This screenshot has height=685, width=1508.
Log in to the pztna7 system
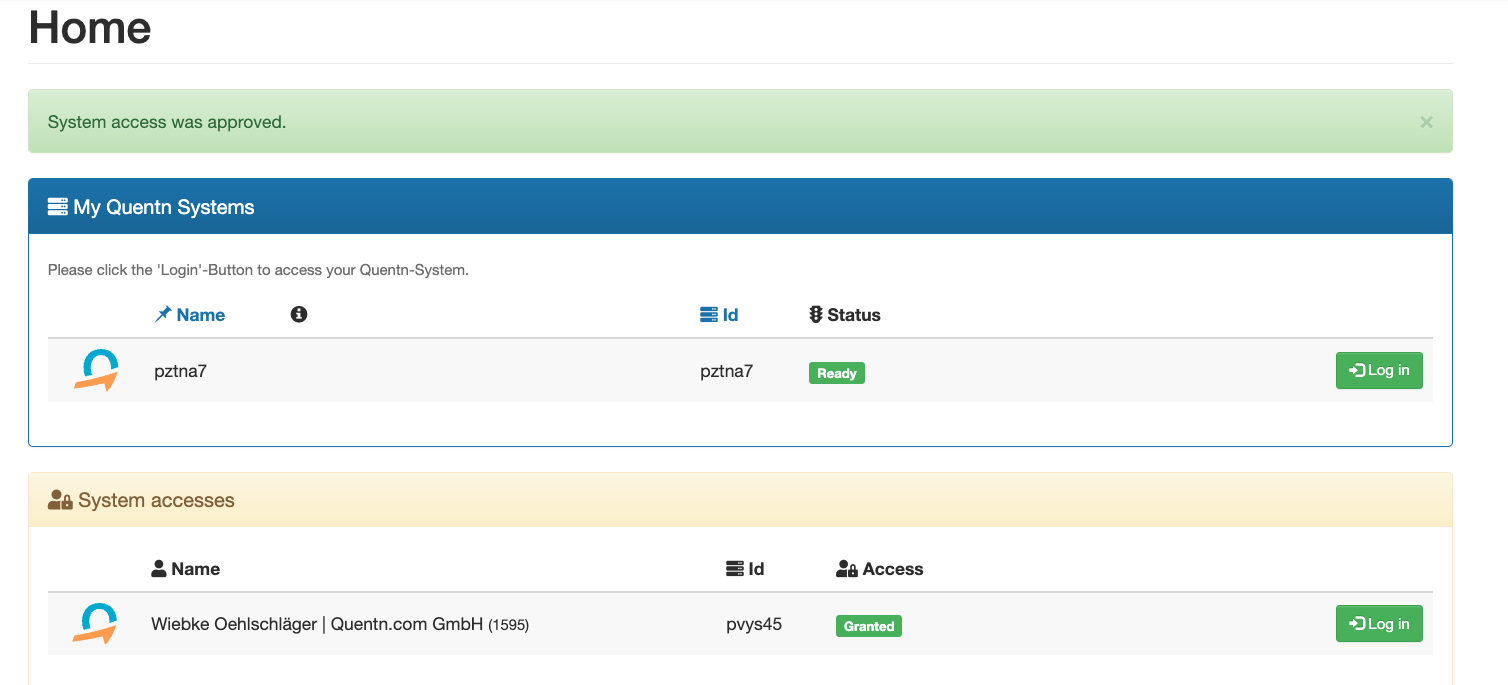pos(1379,371)
